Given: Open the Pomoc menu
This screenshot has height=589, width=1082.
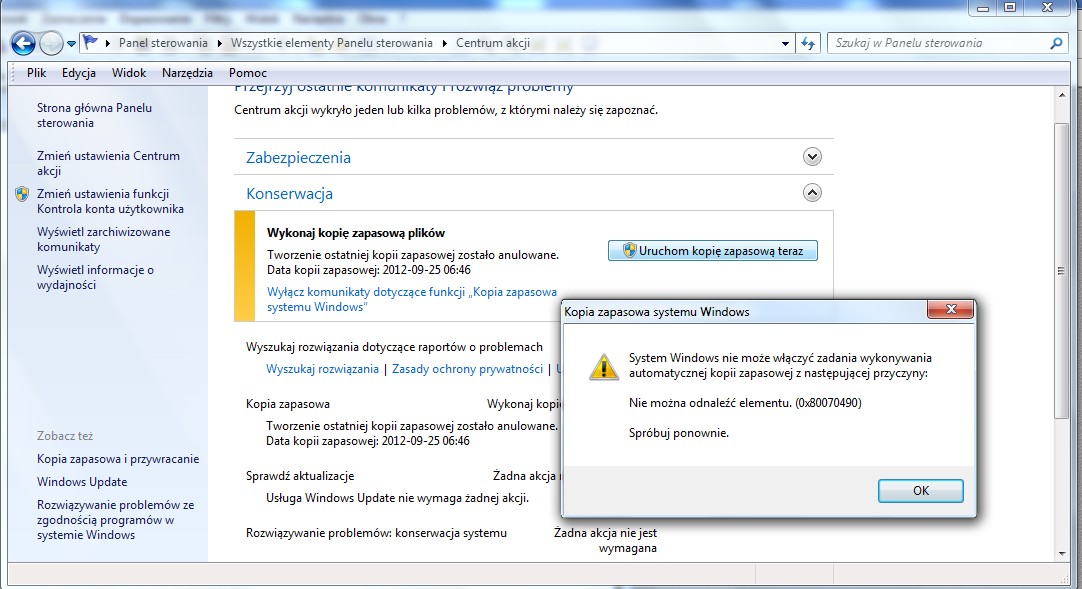Looking at the screenshot, I should click(248, 72).
